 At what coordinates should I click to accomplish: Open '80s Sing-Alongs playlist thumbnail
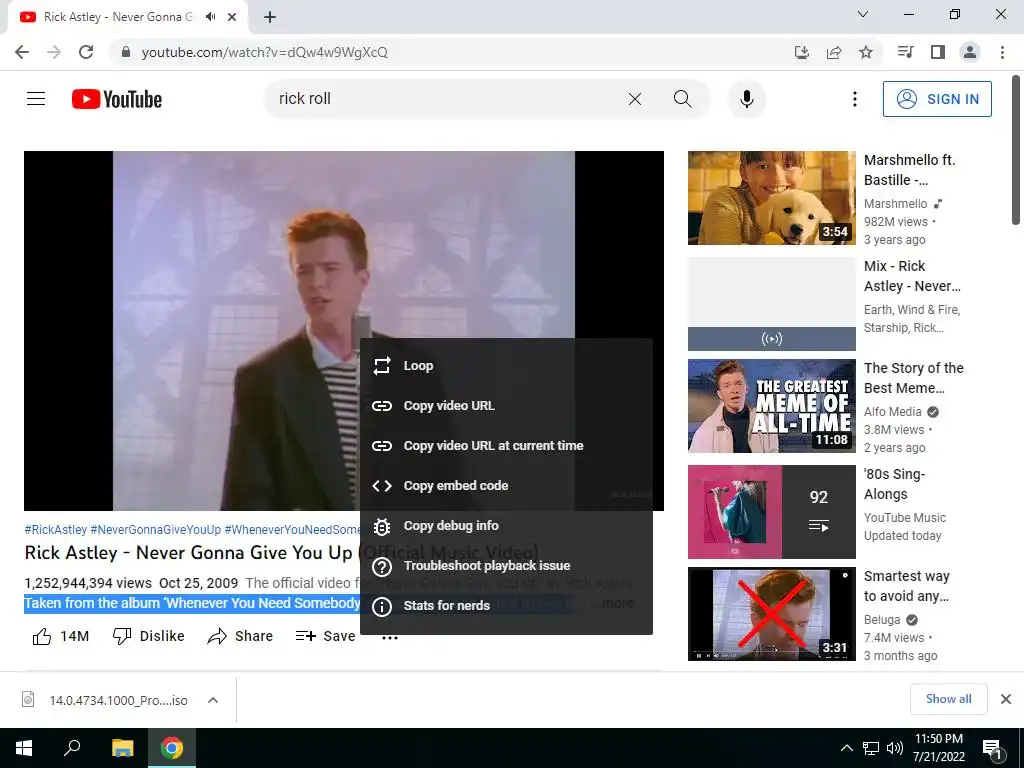[771, 512]
